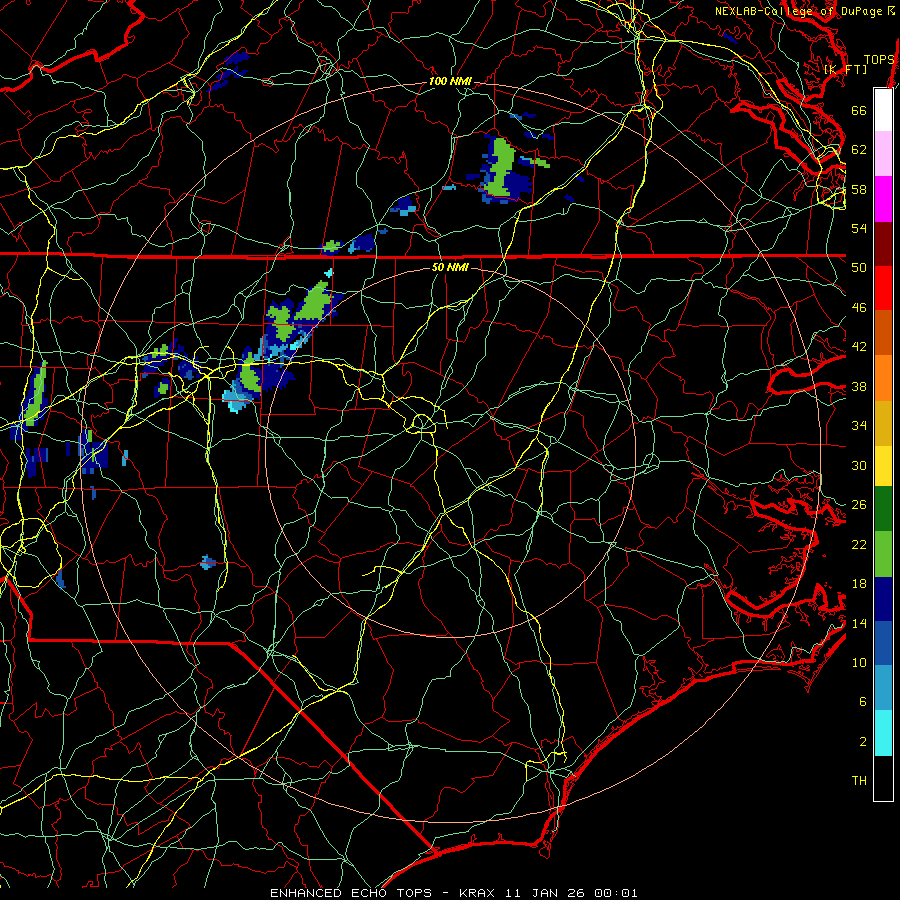Screen dimensions: 900x900
Task: Choose the light orange legend band
Action: pos(883,378)
